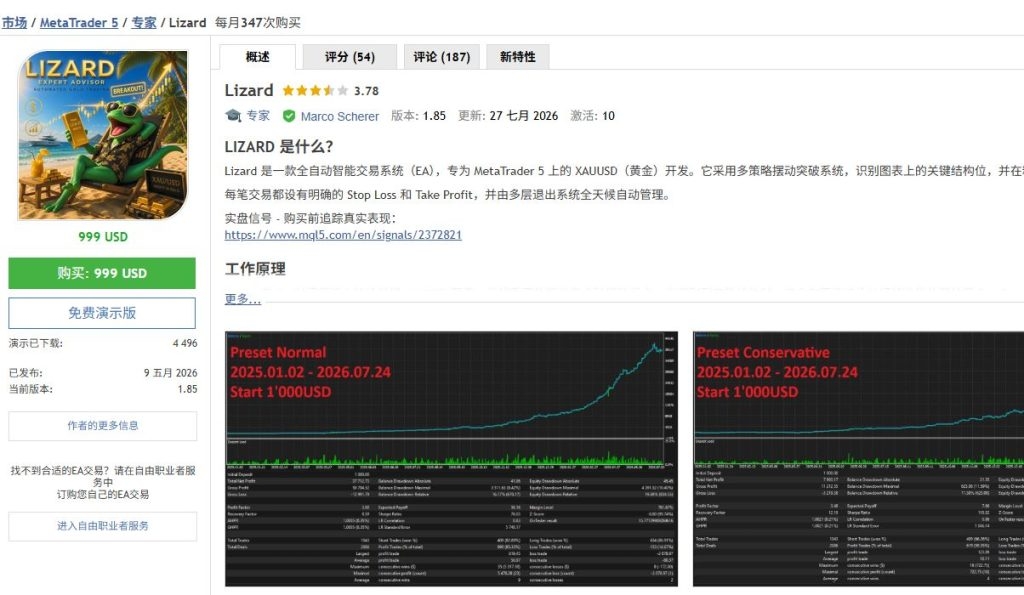Click the green 购买: 999 USD button
The image size is (1024, 595).
click(102, 273)
